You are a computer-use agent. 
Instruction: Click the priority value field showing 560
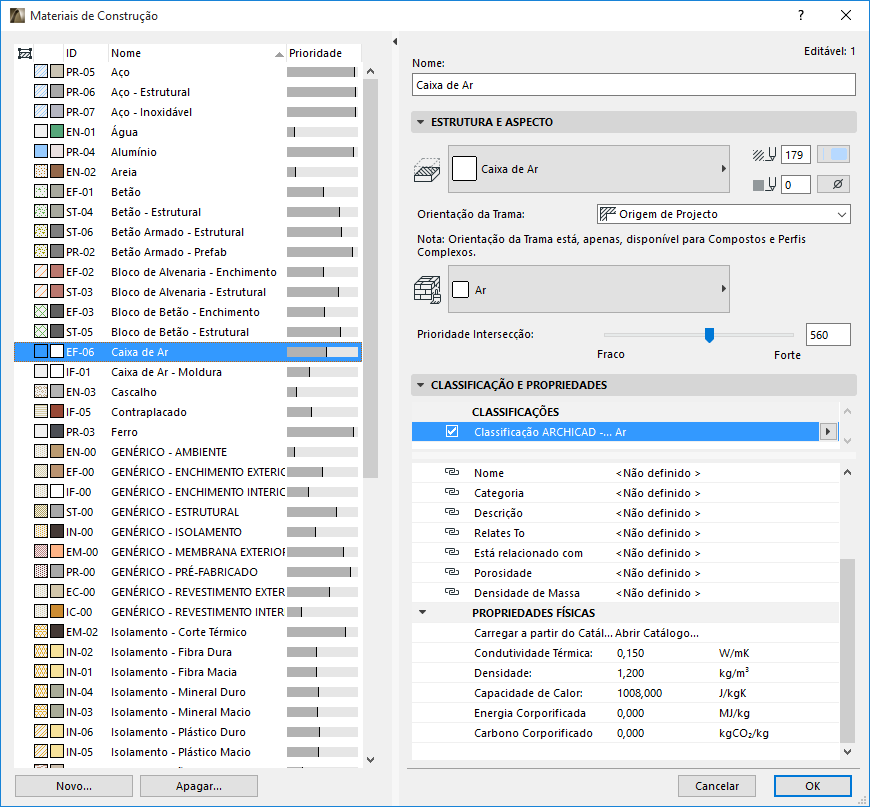click(828, 335)
